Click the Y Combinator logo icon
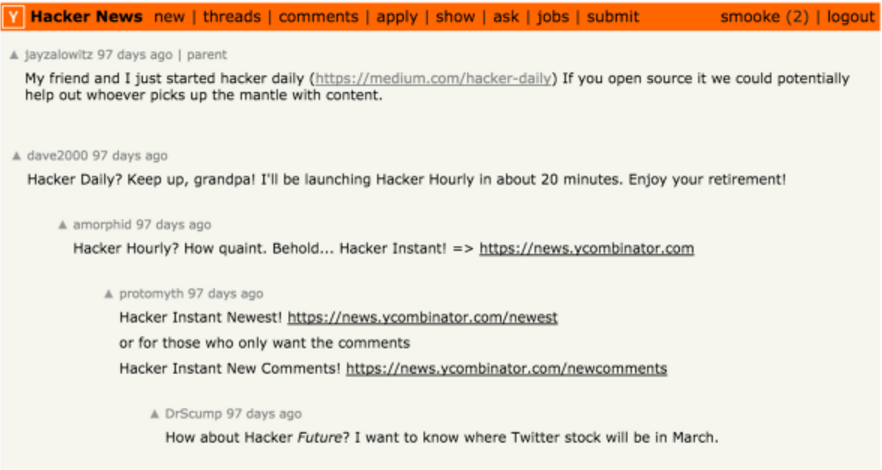Viewport: 882px width, 470px height. click(x=14, y=17)
